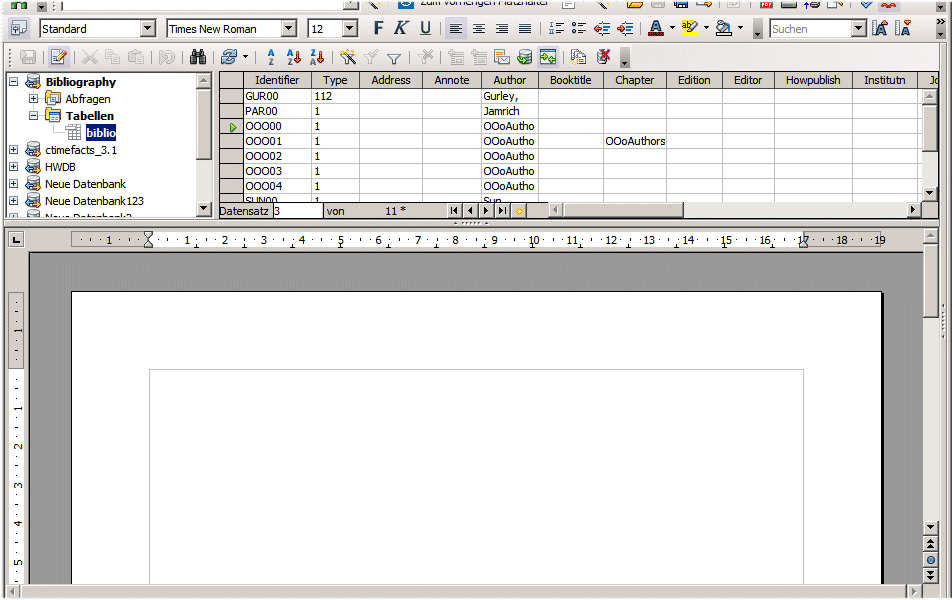
Task: Click the highlighting marker icon
Action: click(x=689, y=29)
